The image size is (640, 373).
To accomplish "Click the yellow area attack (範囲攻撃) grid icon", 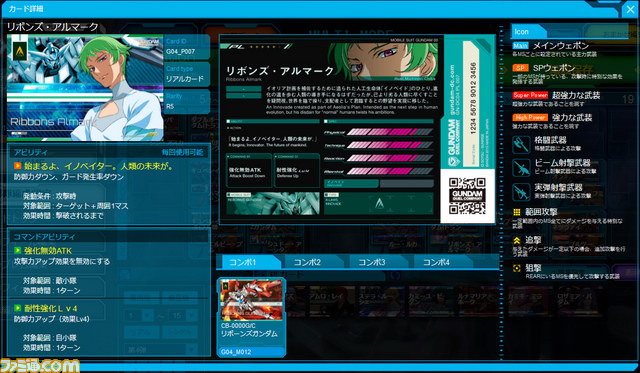I will tap(517, 212).
